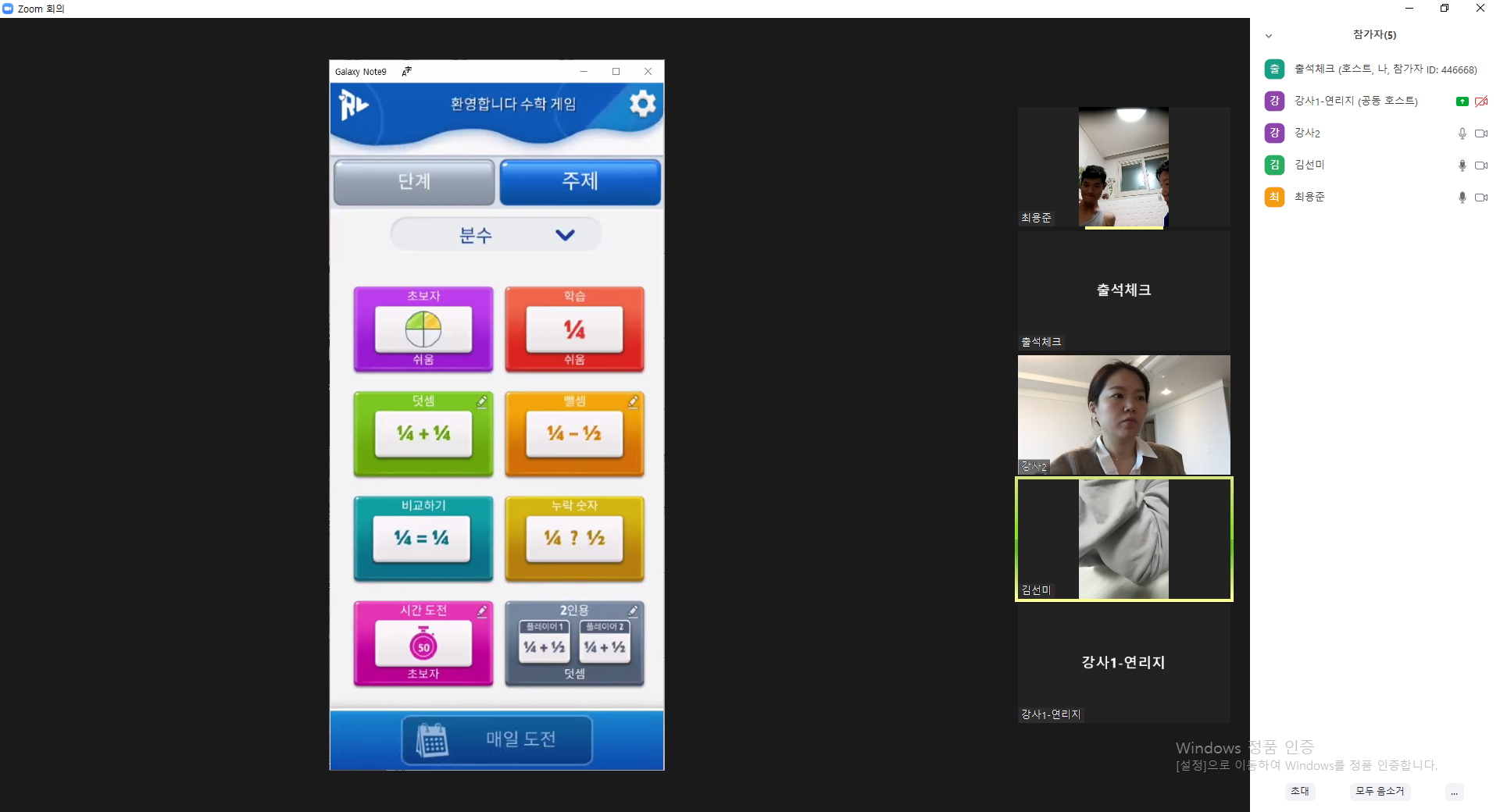Select the 출석체크 video tile
The width and height of the screenshot is (1500, 812).
(x=1123, y=290)
